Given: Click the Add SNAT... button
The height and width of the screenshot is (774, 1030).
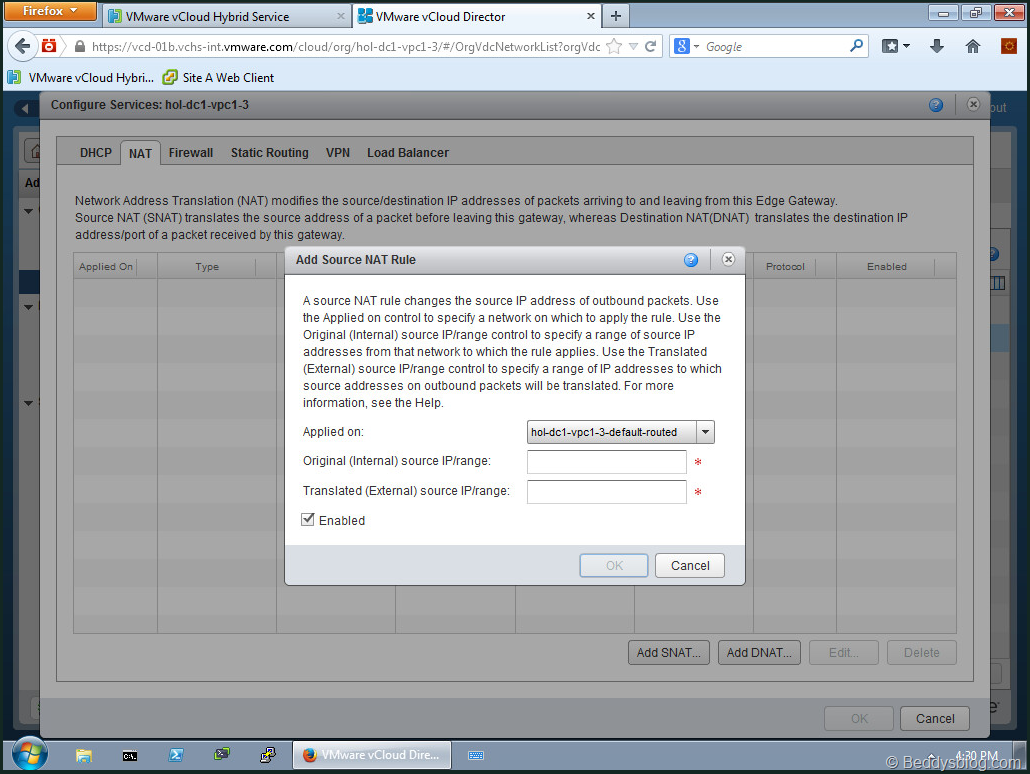Looking at the screenshot, I should pyautogui.click(x=669, y=652).
